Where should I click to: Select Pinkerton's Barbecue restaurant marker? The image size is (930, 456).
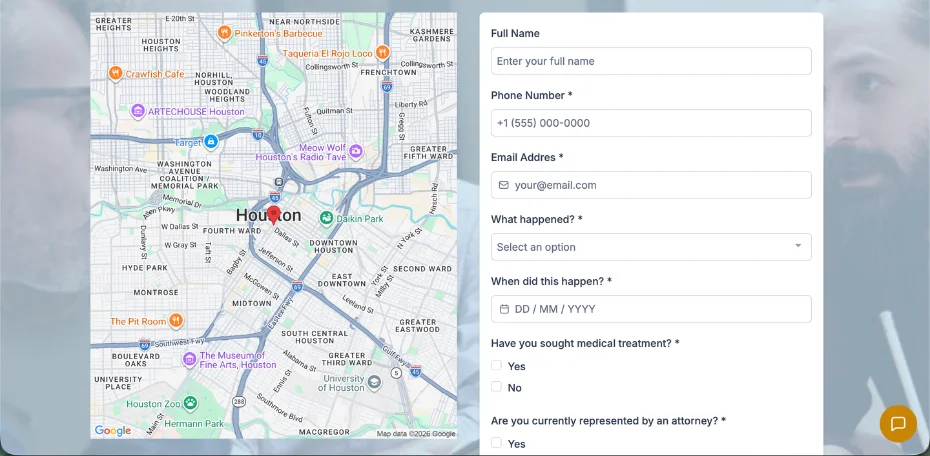click(x=224, y=33)
